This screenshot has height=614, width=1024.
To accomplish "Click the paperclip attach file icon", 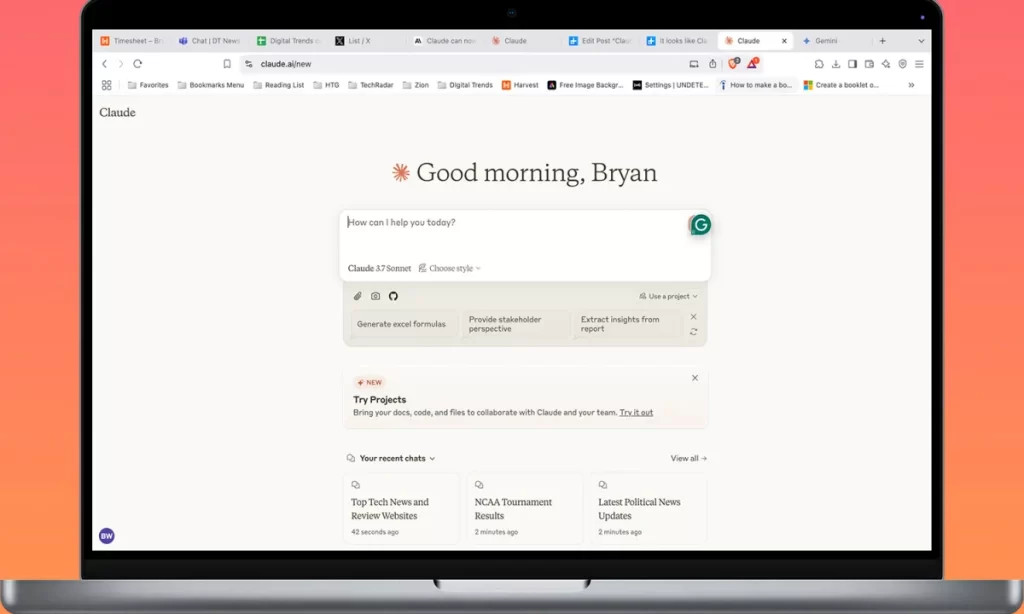I will [358, 296].
